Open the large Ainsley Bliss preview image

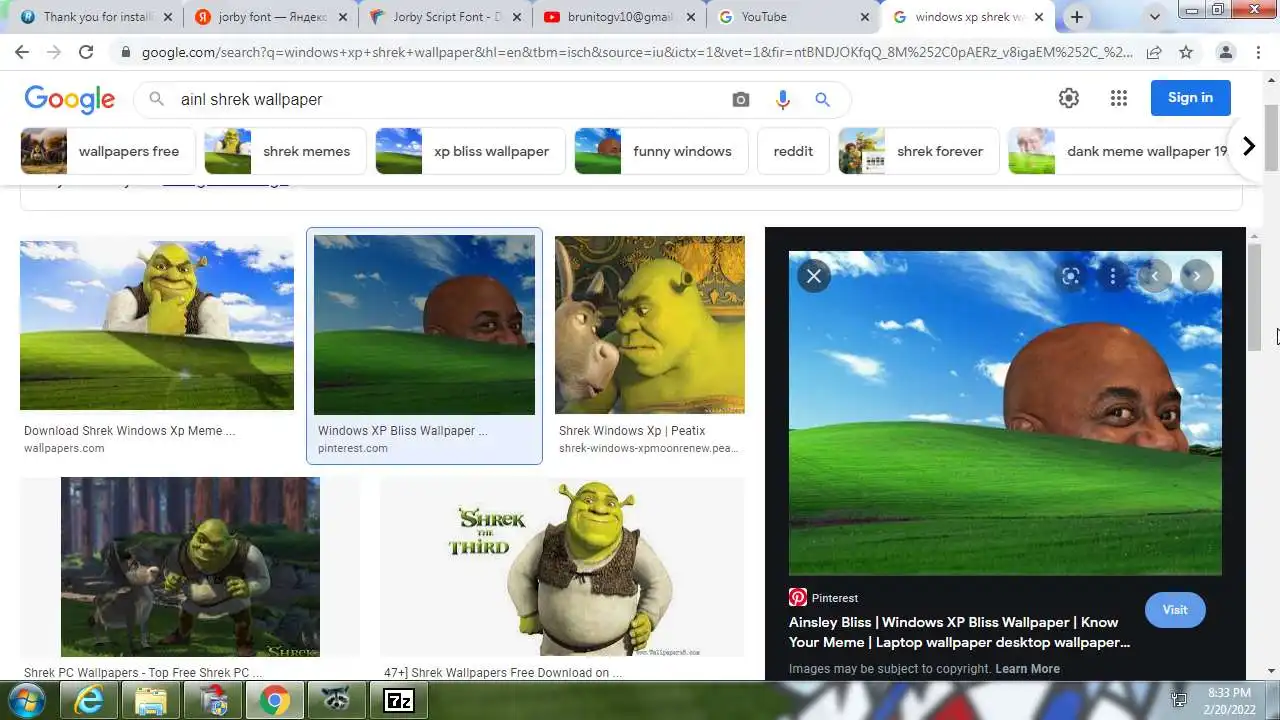[1005, 413]
